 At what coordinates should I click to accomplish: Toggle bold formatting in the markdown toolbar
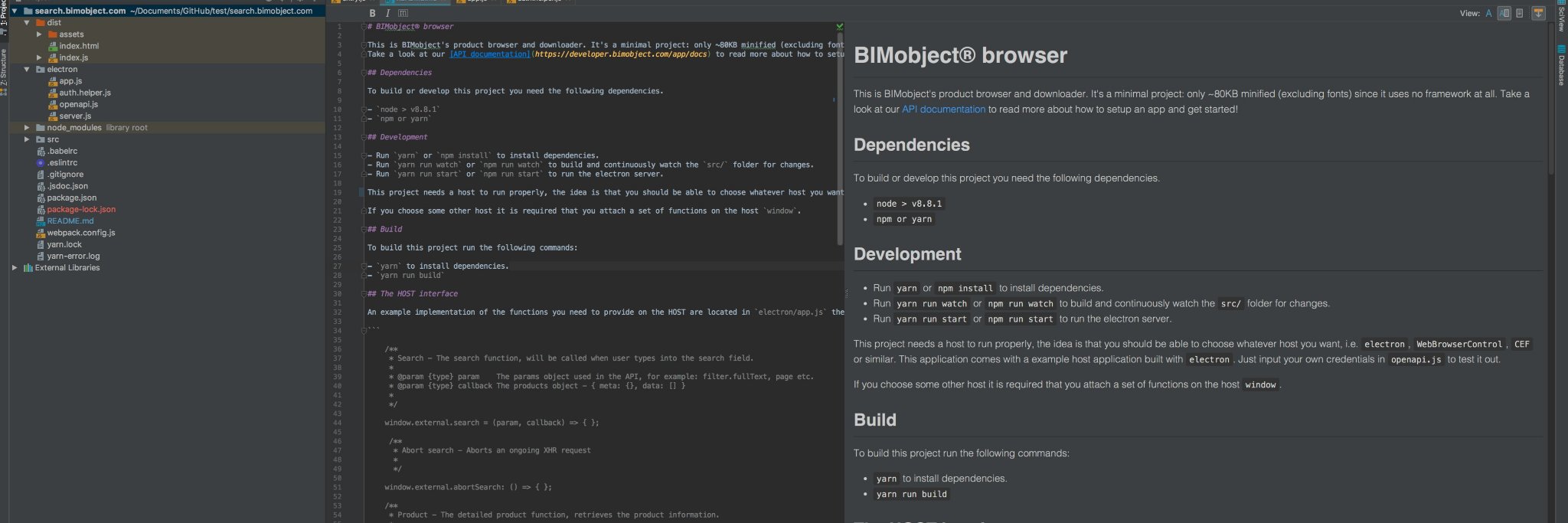[372, 13]
